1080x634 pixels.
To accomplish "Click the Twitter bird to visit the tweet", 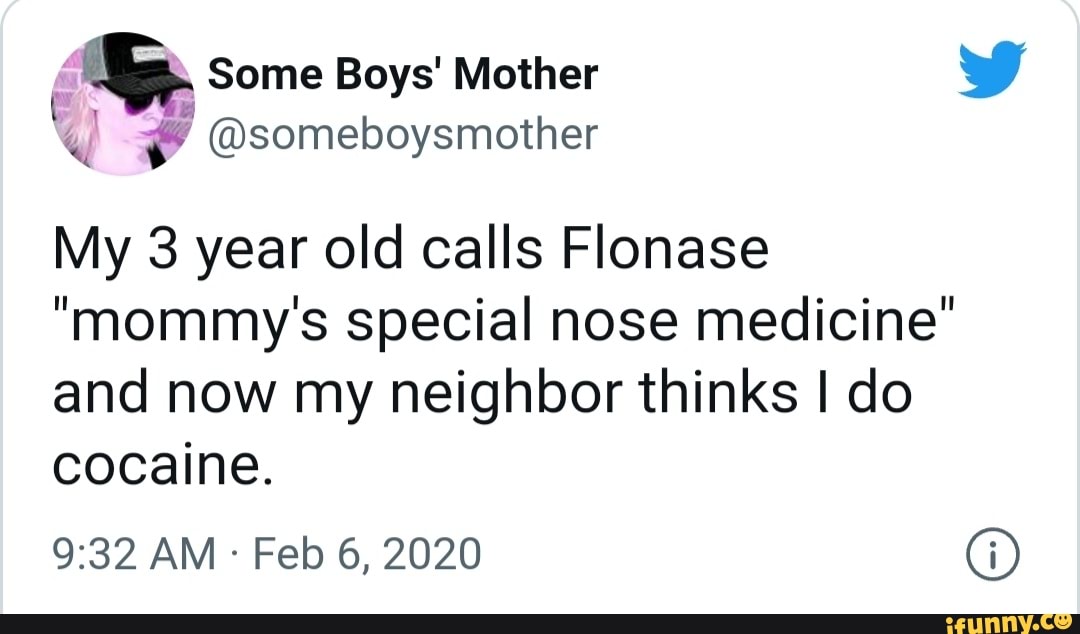I will pyautogui.click(x=992, y=72).
